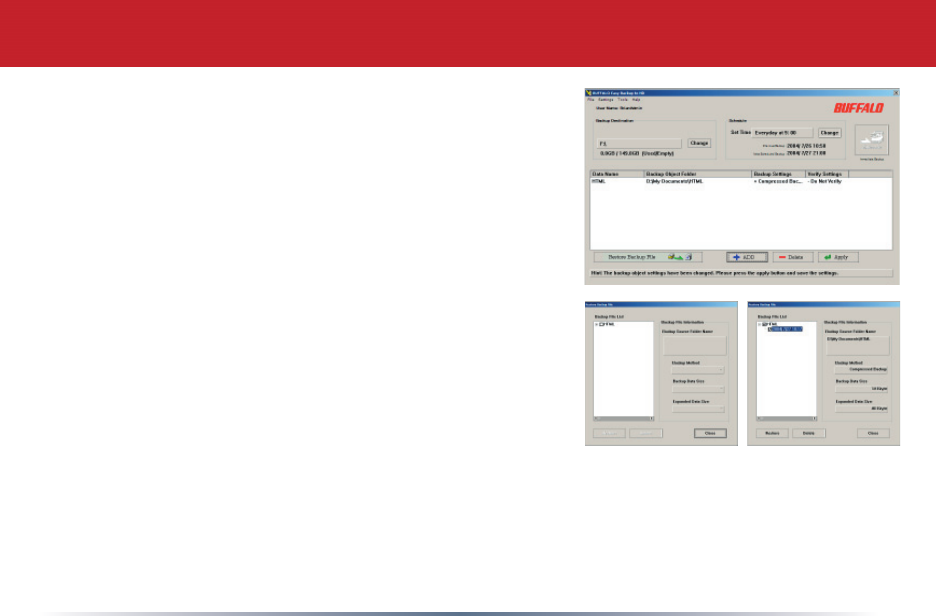
Task: Open Expanded Data Size dropdown, left dialog
Action: click(x=698, y=409)
